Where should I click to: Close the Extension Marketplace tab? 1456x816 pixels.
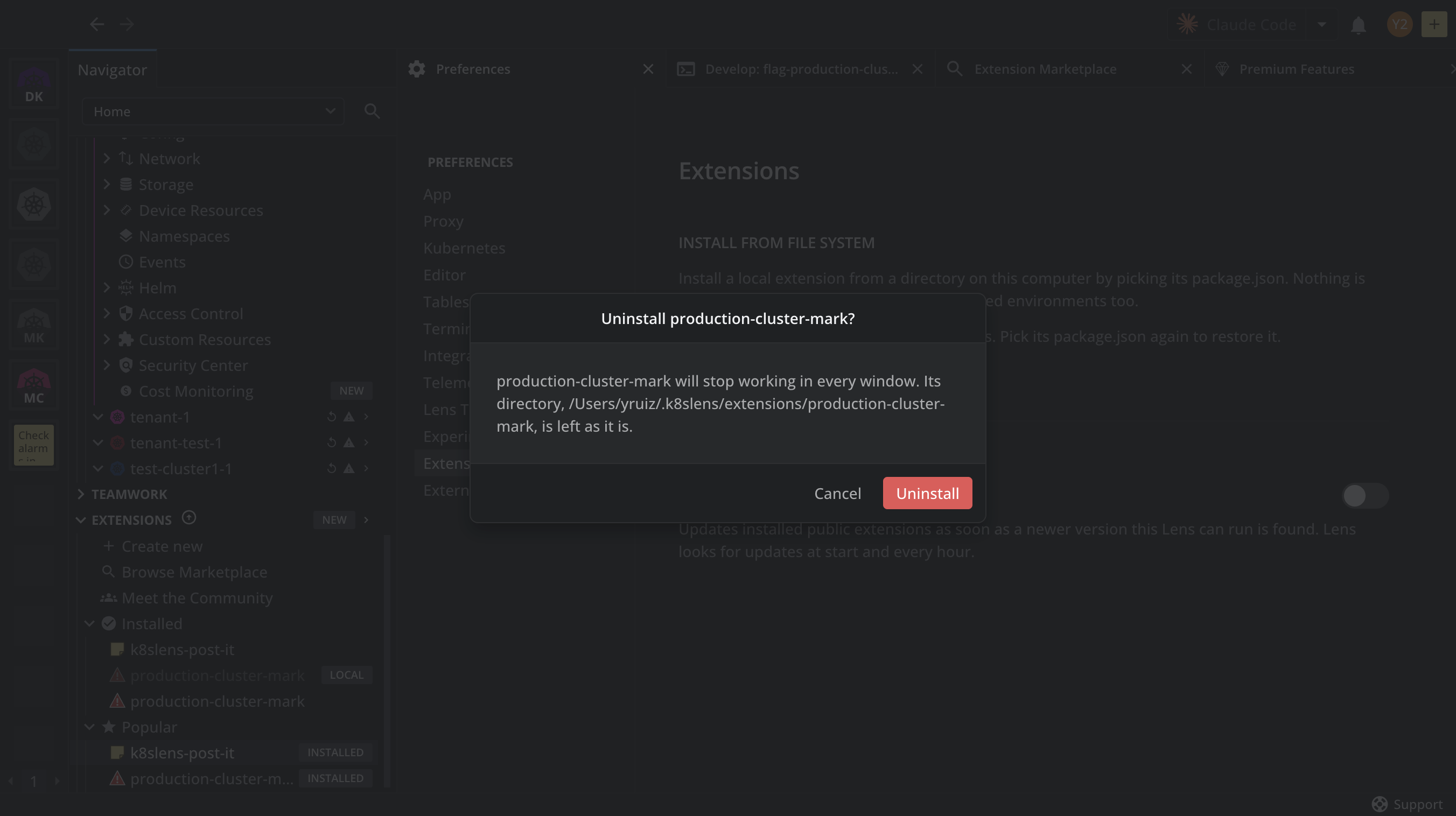coord(1186,69)
